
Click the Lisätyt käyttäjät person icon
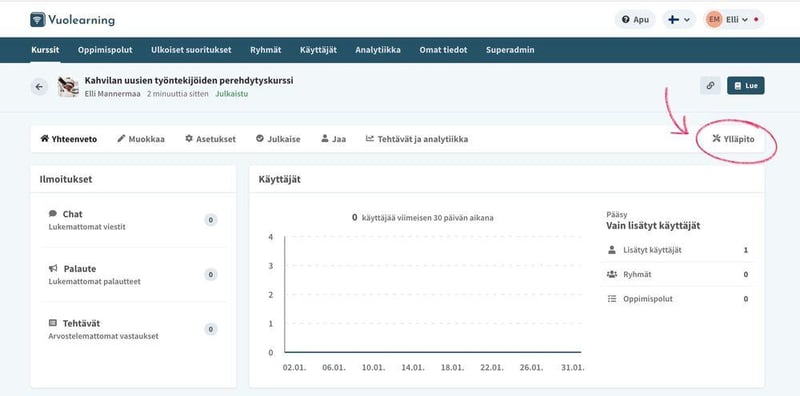[612, 250]
